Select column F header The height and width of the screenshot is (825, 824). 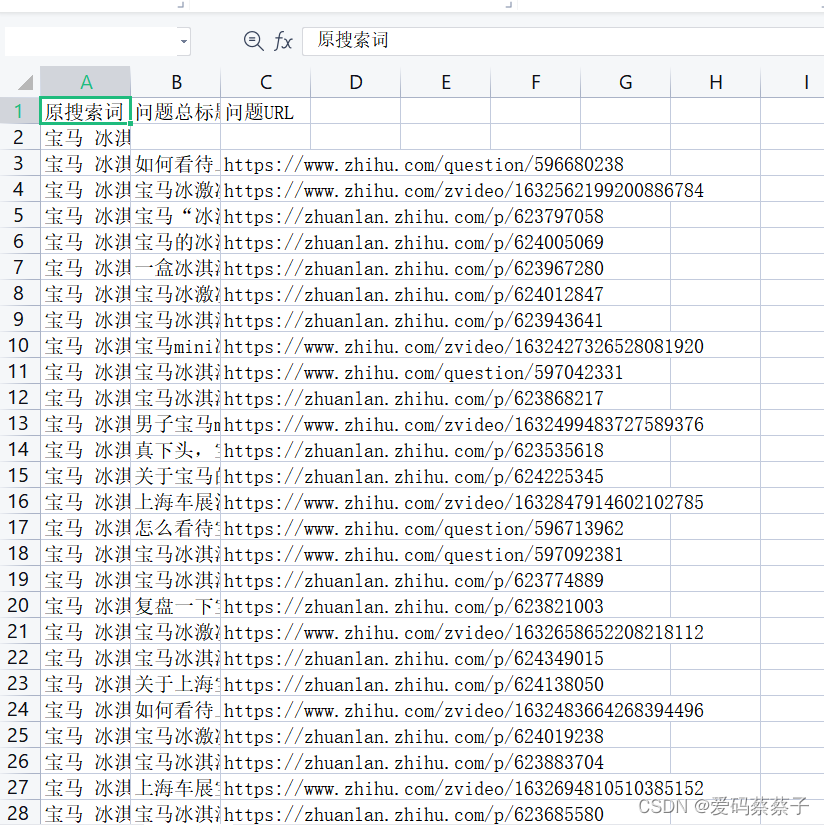(536, 82)
